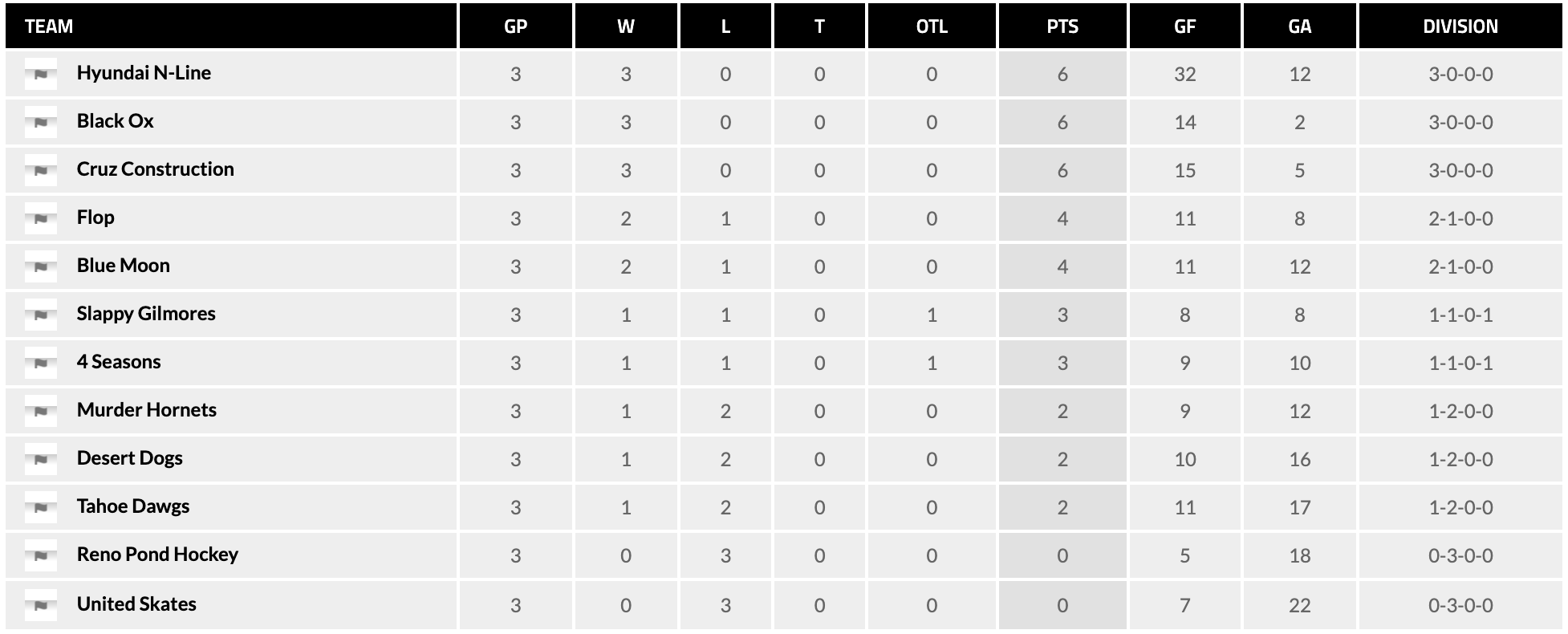1568x634 pixels.
Task: Sort by the OTL column header
Action: [932, 26]
